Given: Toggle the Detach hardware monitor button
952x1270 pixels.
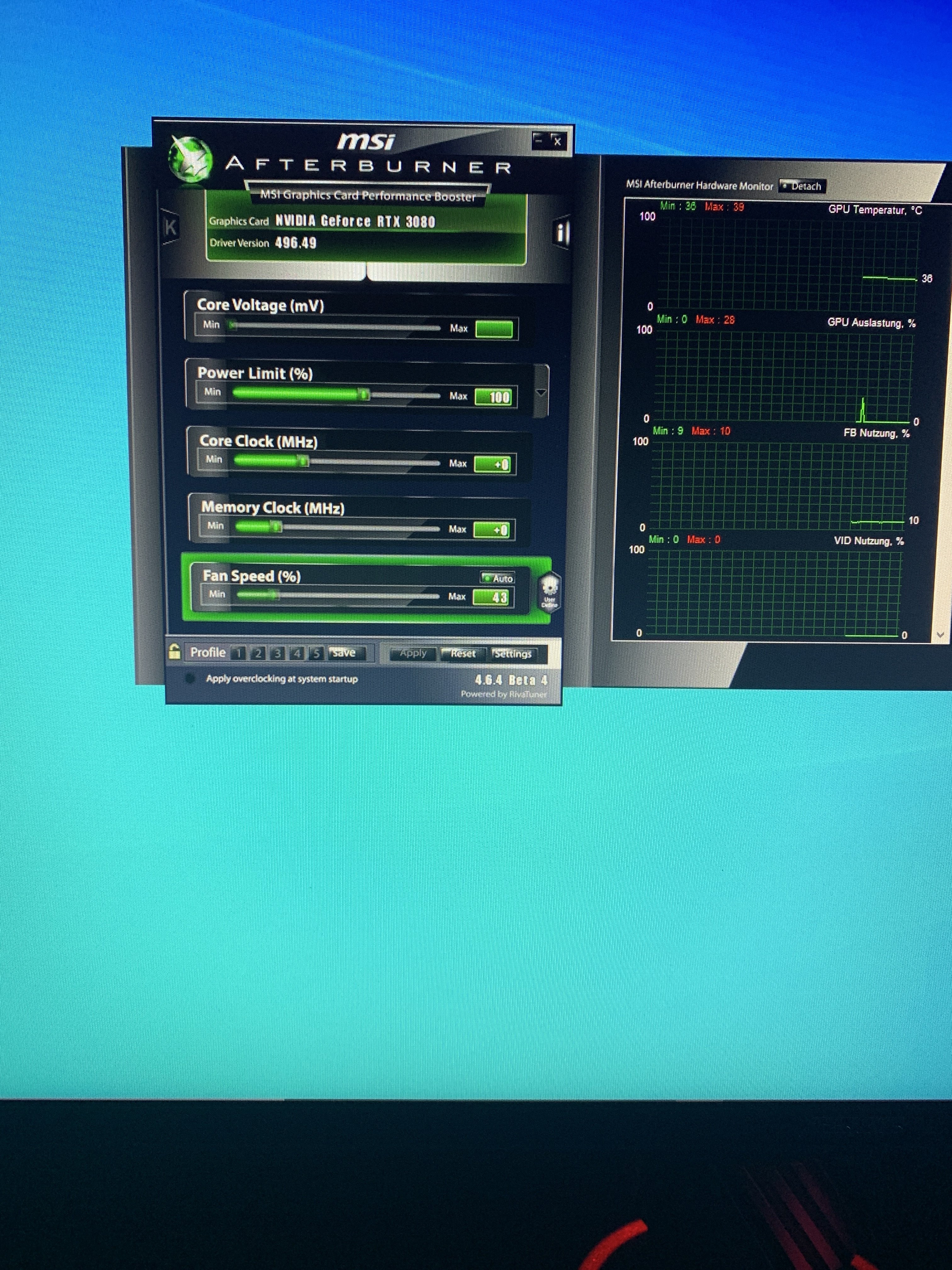Looking at the screenshot, I should pos(802,186).
